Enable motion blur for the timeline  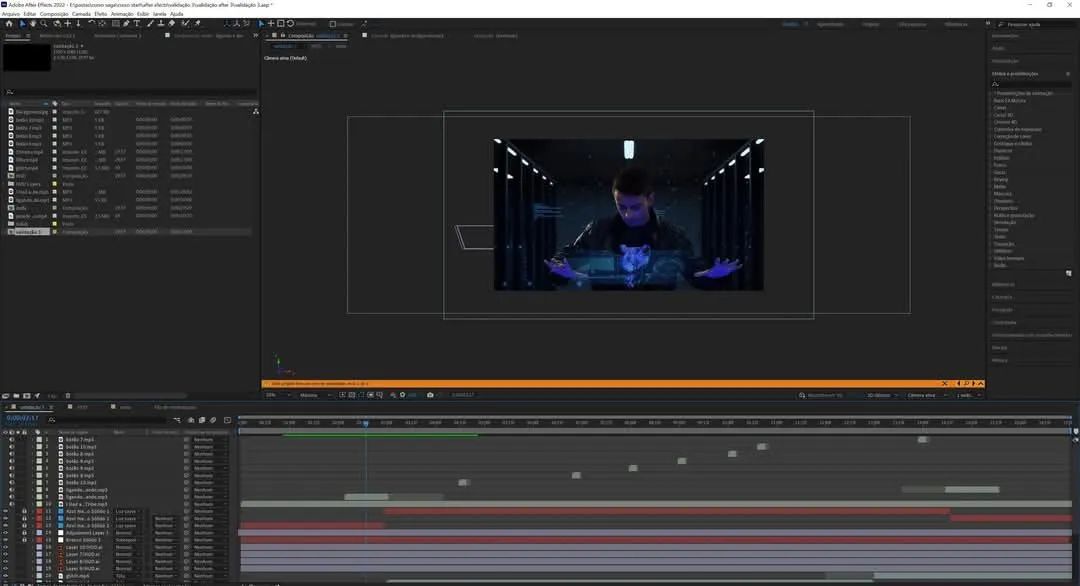[213, 420]
